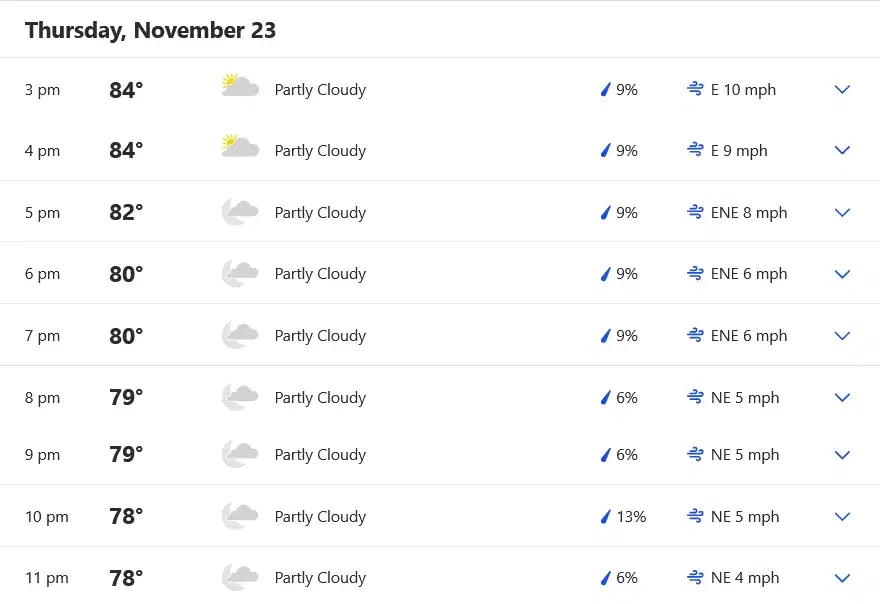Click the wind icon beside ENE 8 mph
This screenshot has height=604, width=880.
pyautogui.click(x=695, y=212)
